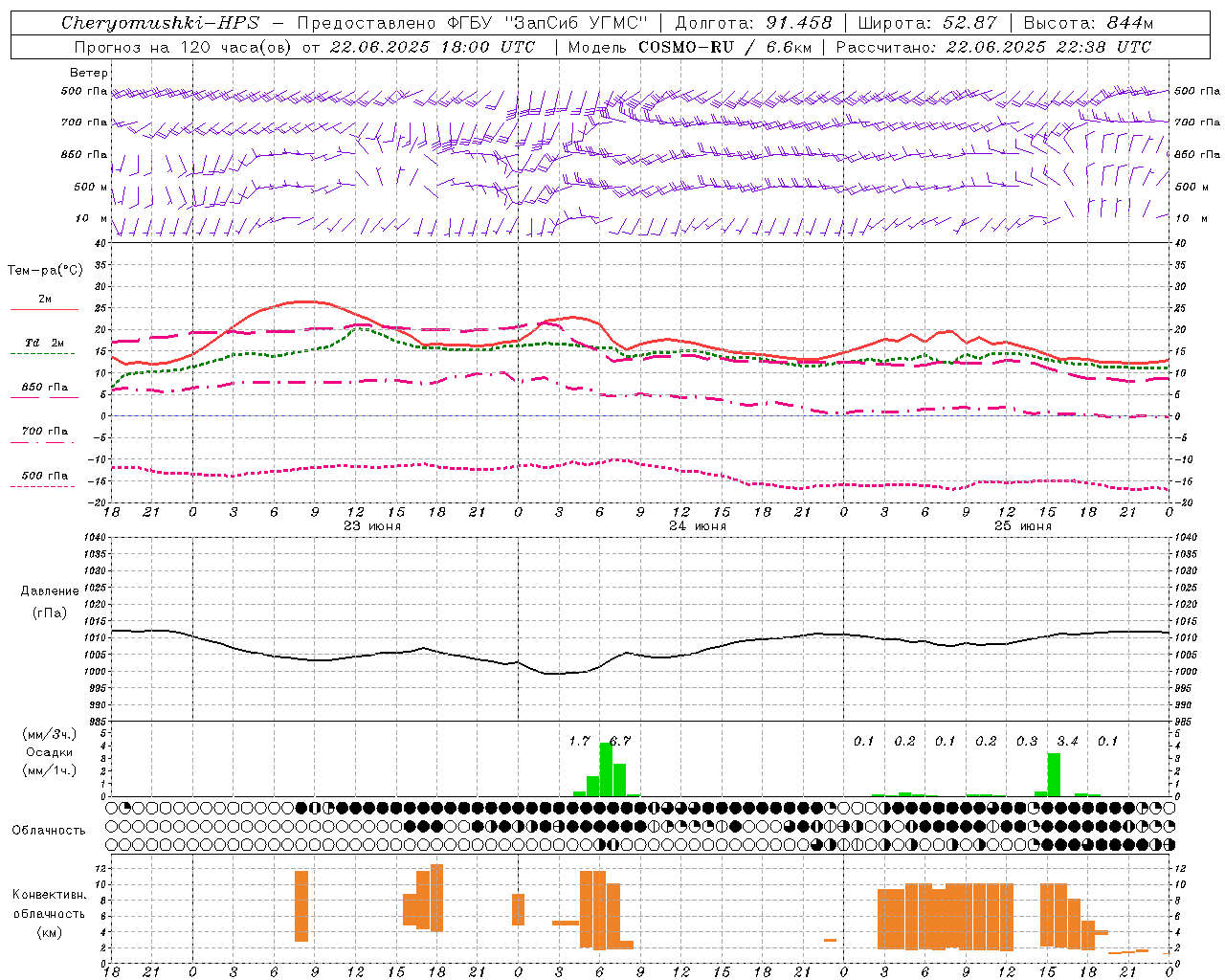Click the '700 гПа' temperature legend entry

[x=45, y=432]
